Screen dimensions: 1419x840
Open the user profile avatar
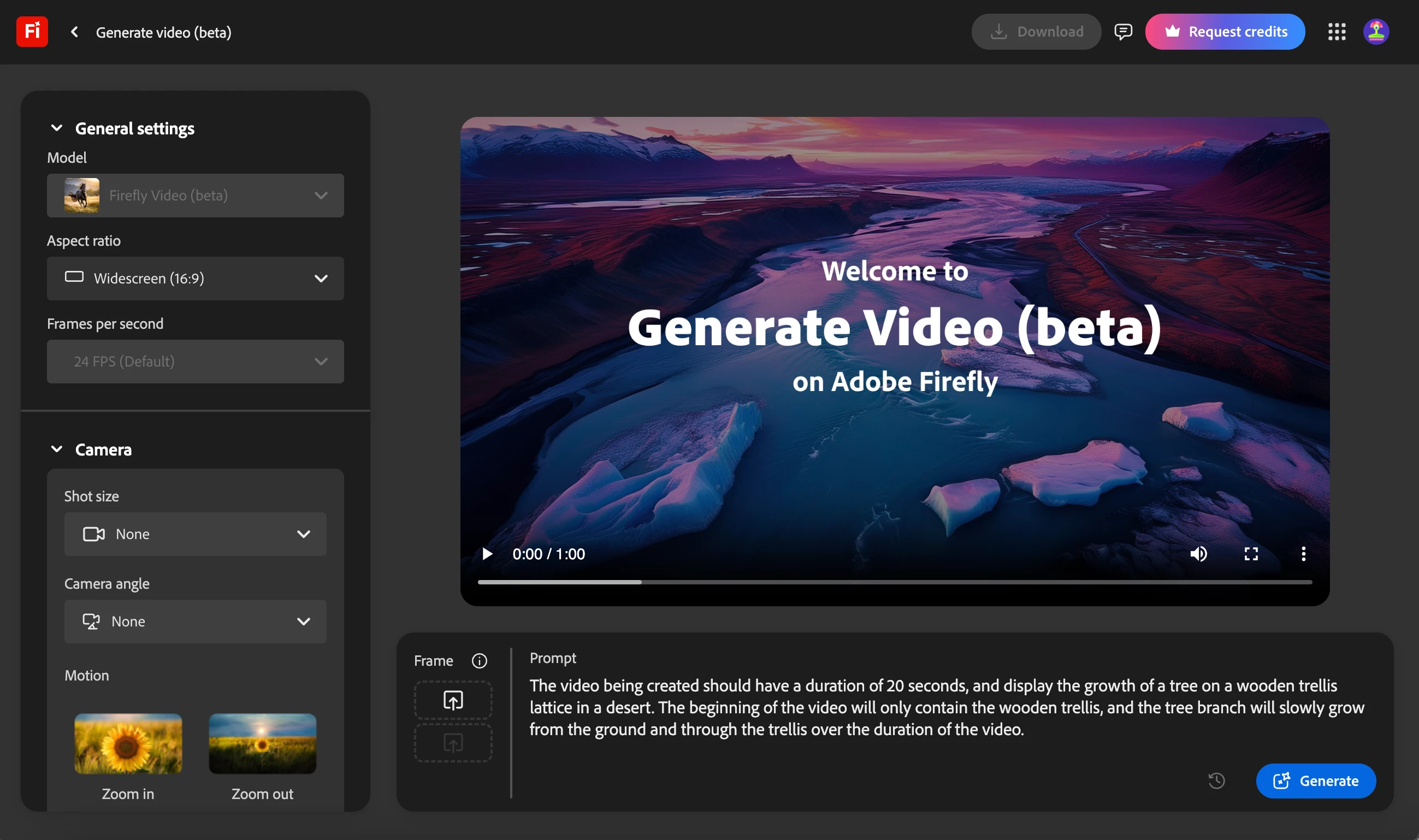[x=1375, y=32]
